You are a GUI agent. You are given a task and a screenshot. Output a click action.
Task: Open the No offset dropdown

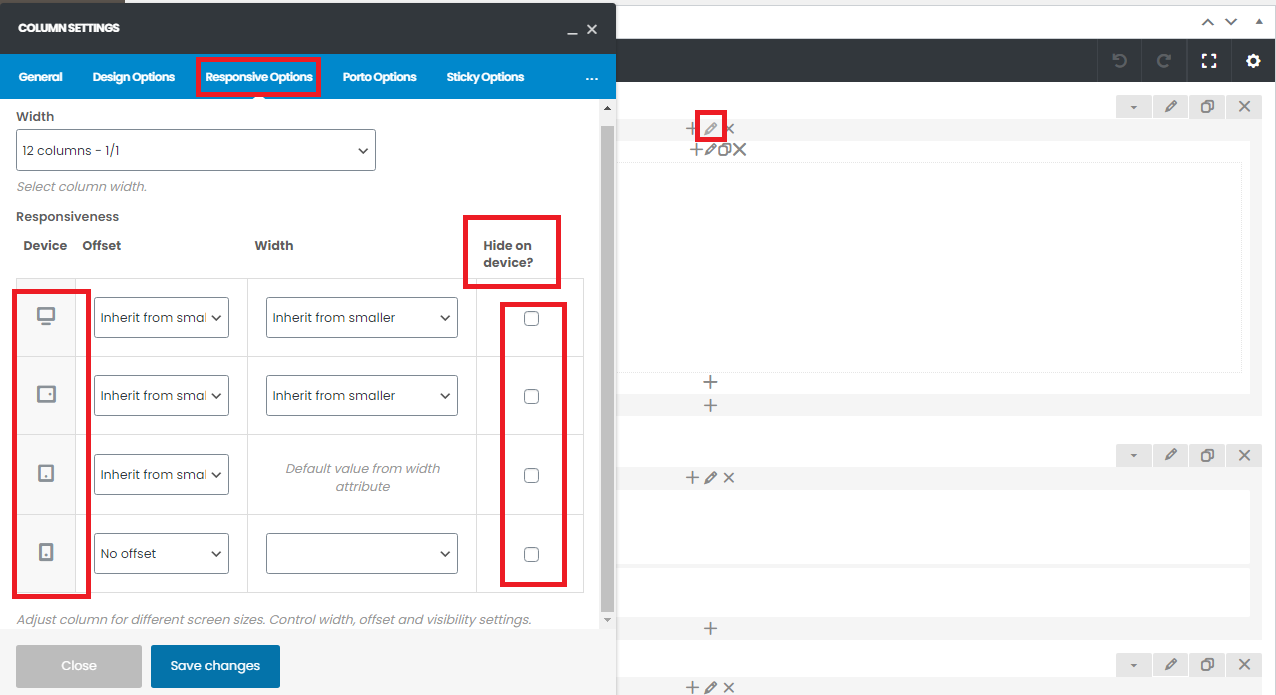click(x=161, y=553)
